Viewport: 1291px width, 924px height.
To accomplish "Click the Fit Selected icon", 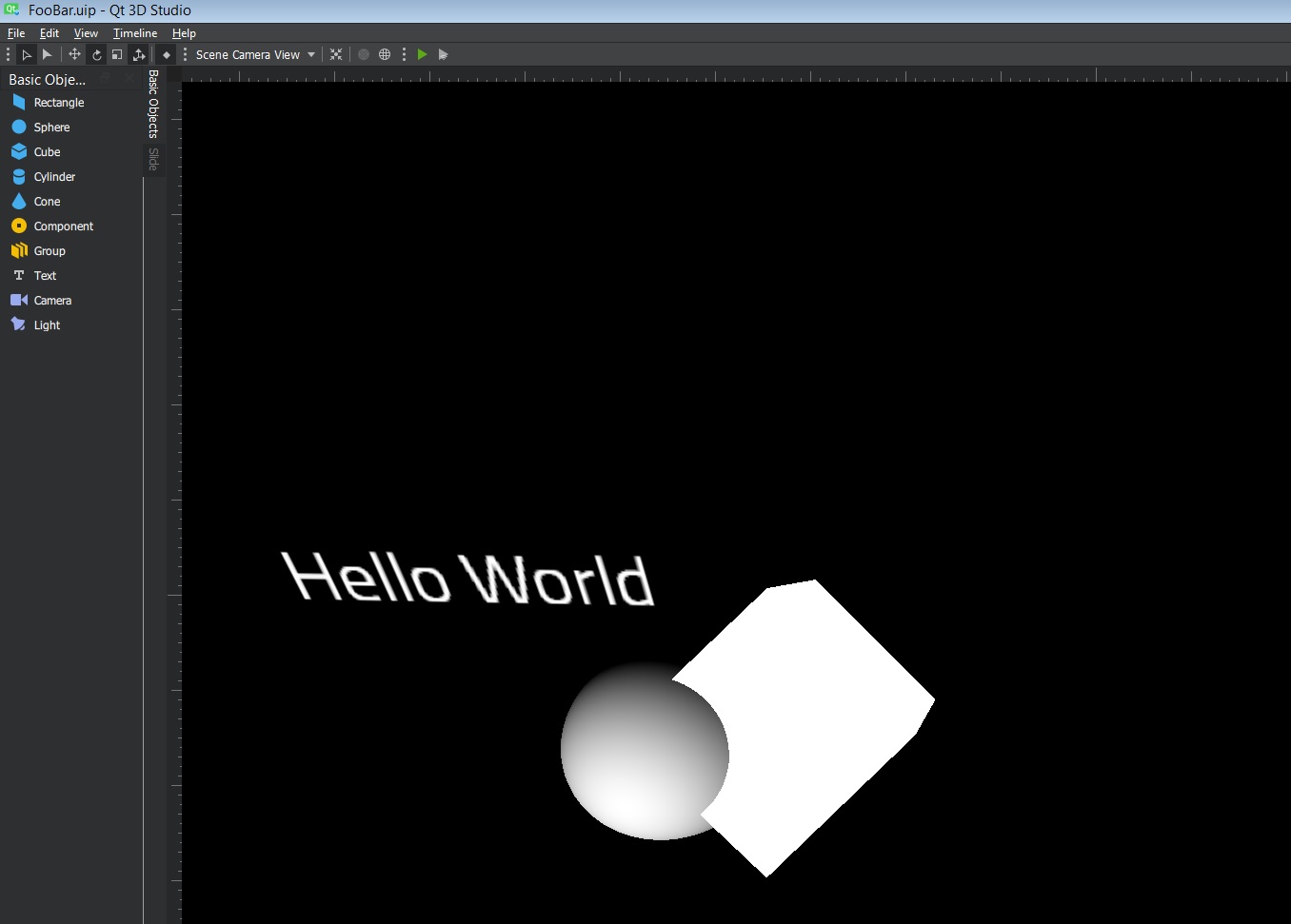I will 336,55.
